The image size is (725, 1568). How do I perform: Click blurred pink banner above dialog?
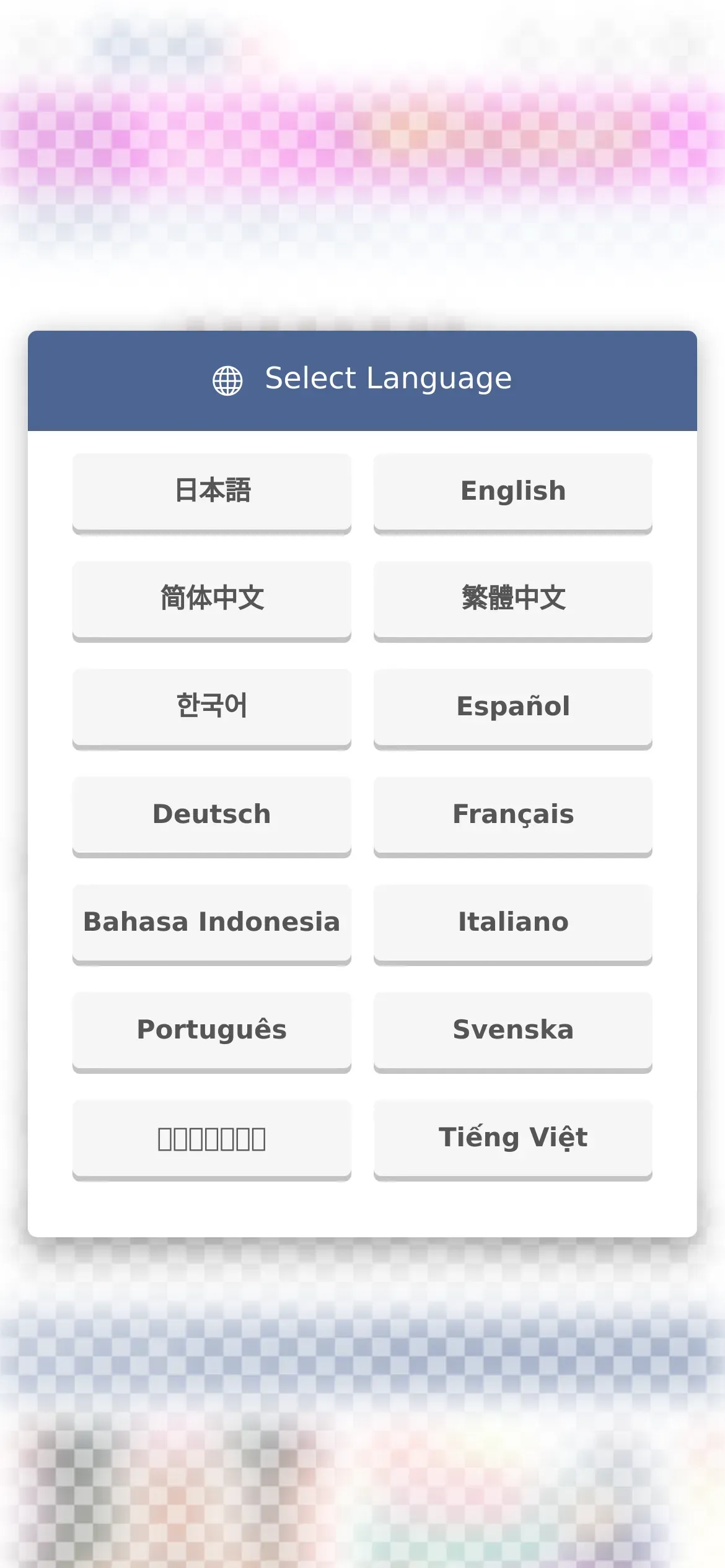[362, 136]
